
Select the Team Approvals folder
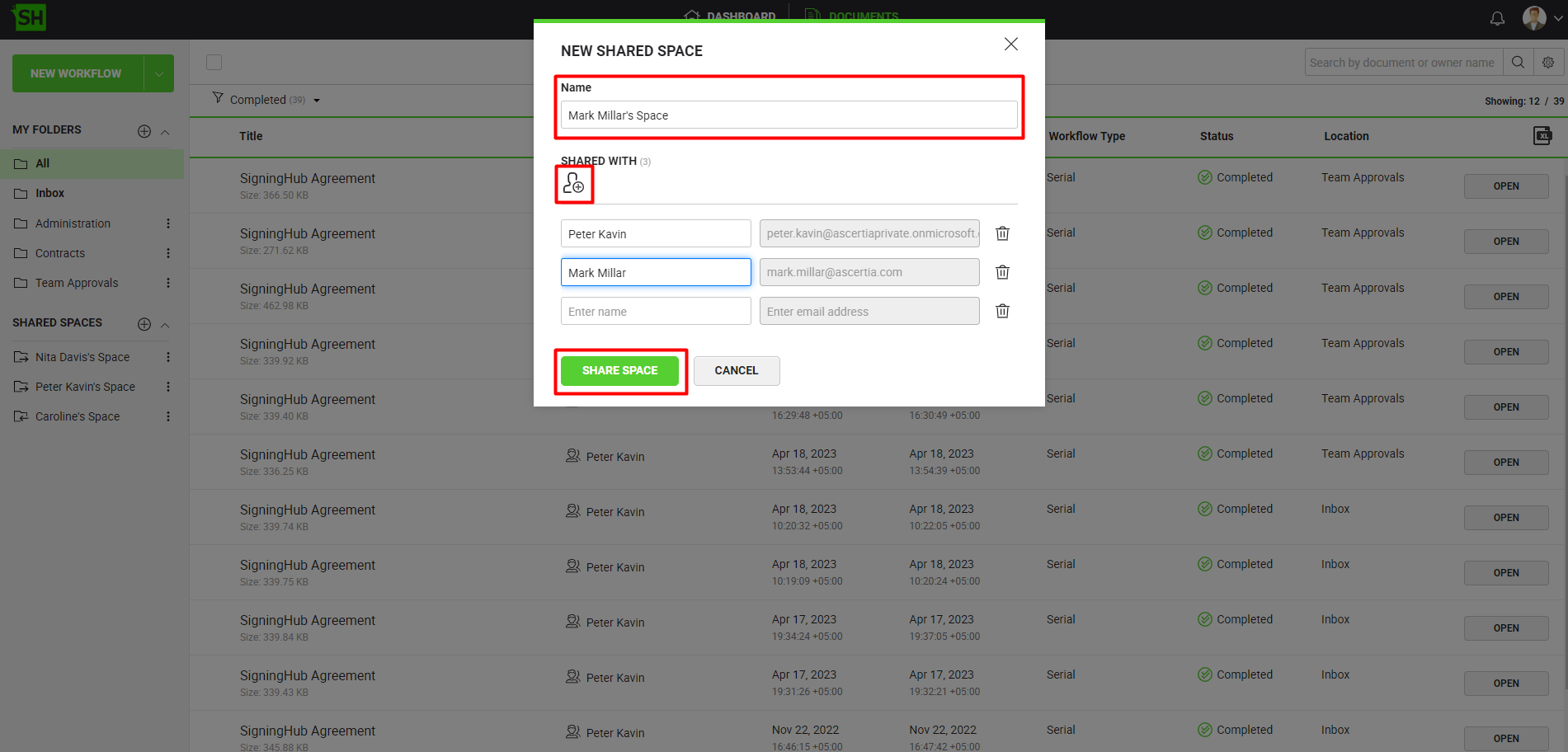pos(77,283)
